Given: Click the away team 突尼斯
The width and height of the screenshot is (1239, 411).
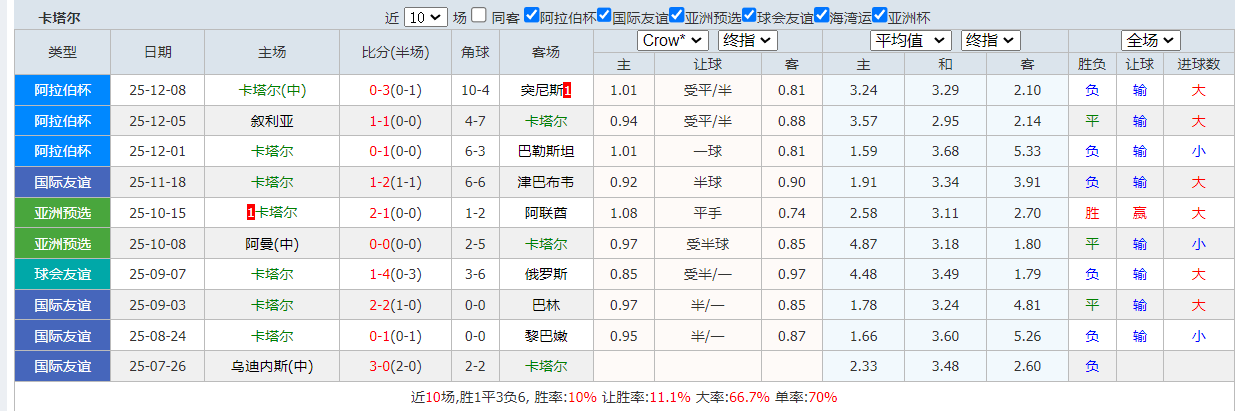Looking at the screenshot, I should tap(541, 90).
